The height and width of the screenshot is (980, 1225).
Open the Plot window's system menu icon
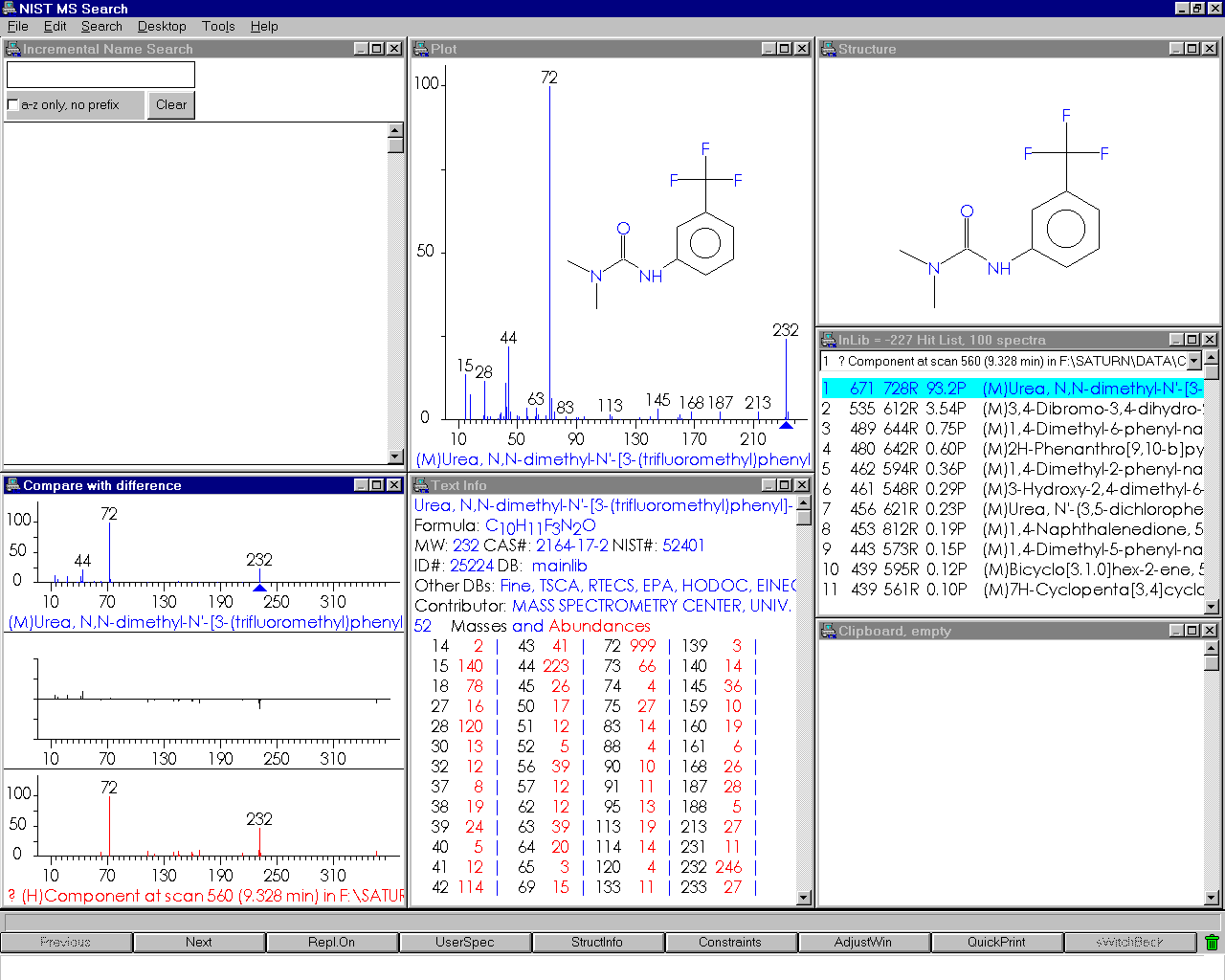click(421, 49)
